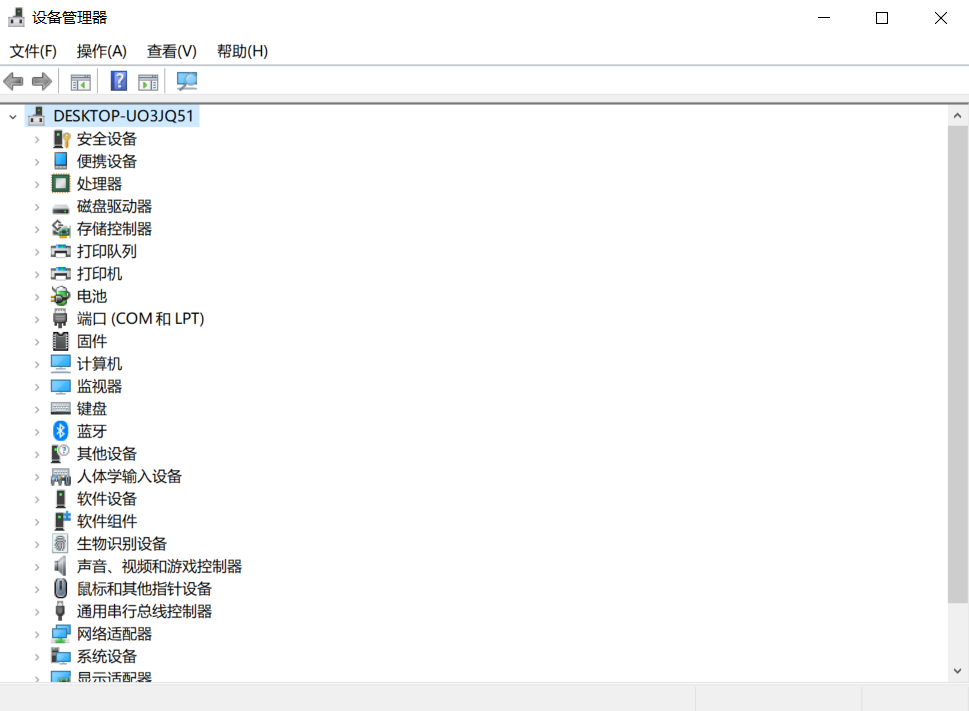Viewport: 969px width, 711px height.
Task: Open Help using the blue question mark icon
Action: 118,81
